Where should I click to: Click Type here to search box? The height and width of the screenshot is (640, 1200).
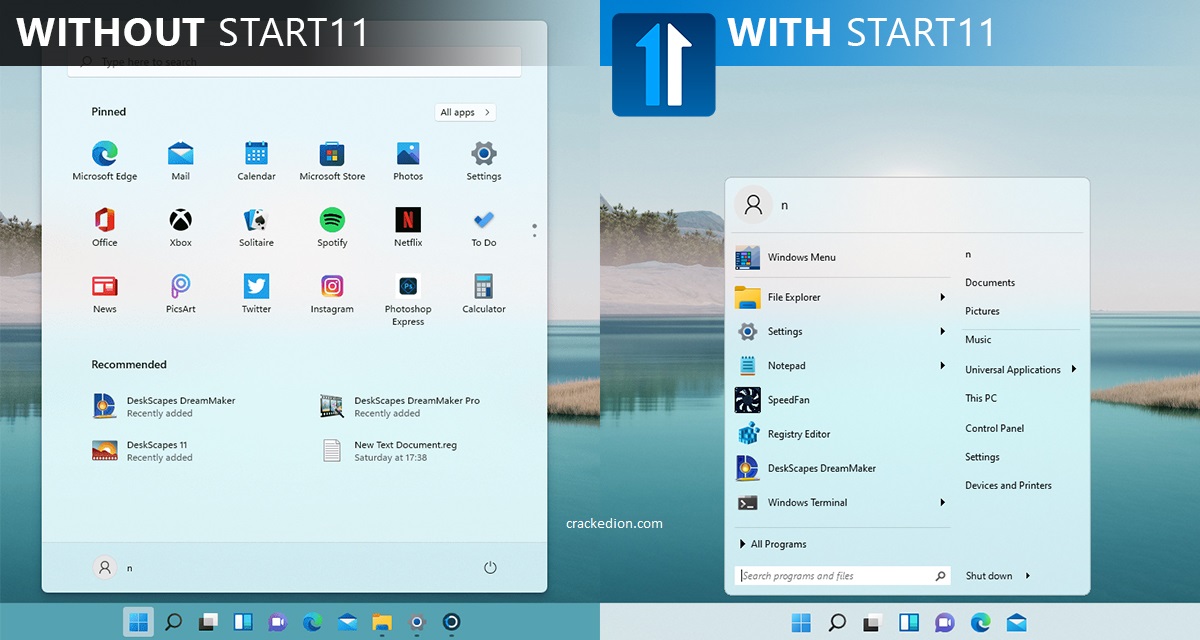click(x=294, y=62)
